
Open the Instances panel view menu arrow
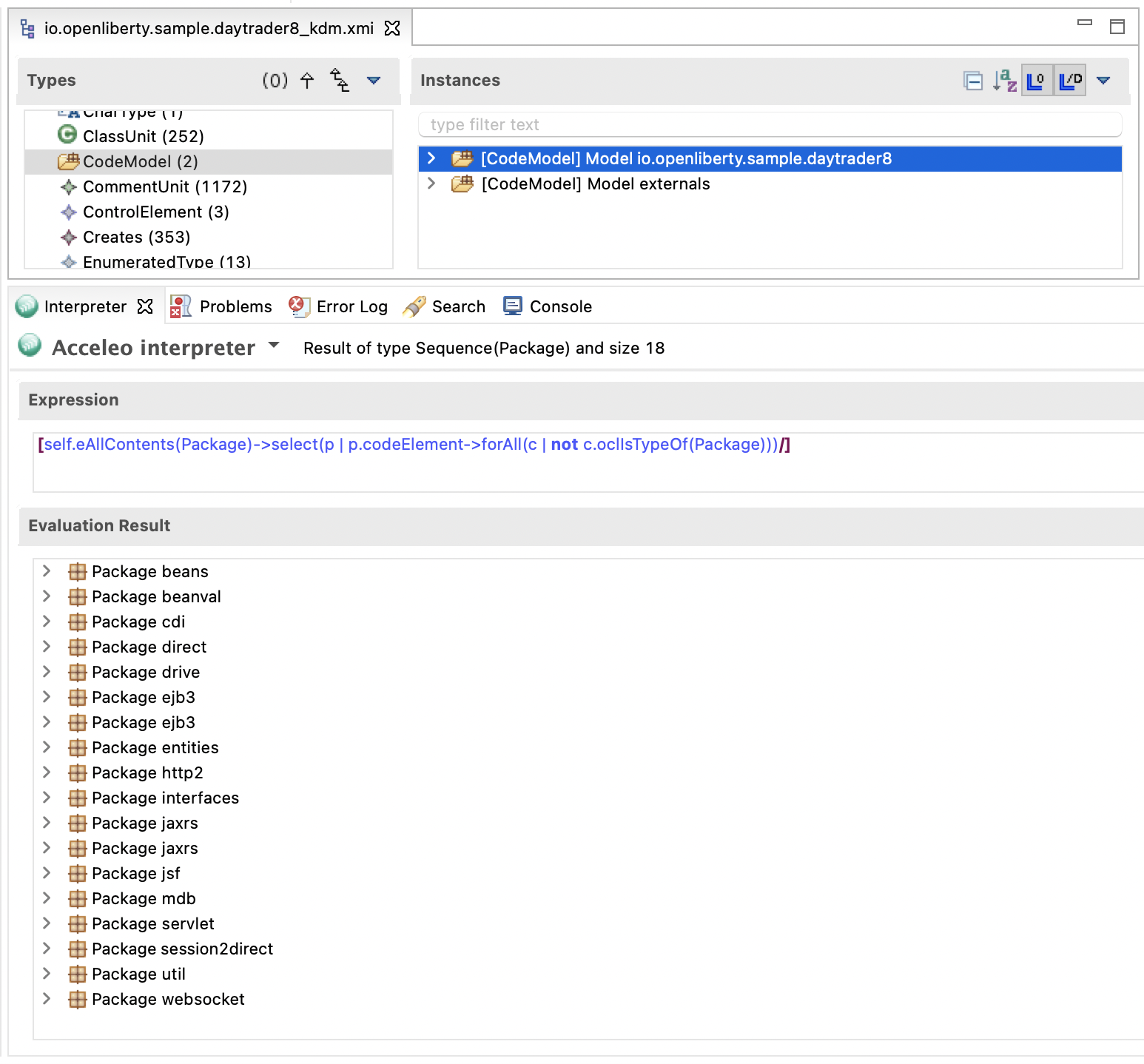pyautogui.click(x=1103, y=80)
